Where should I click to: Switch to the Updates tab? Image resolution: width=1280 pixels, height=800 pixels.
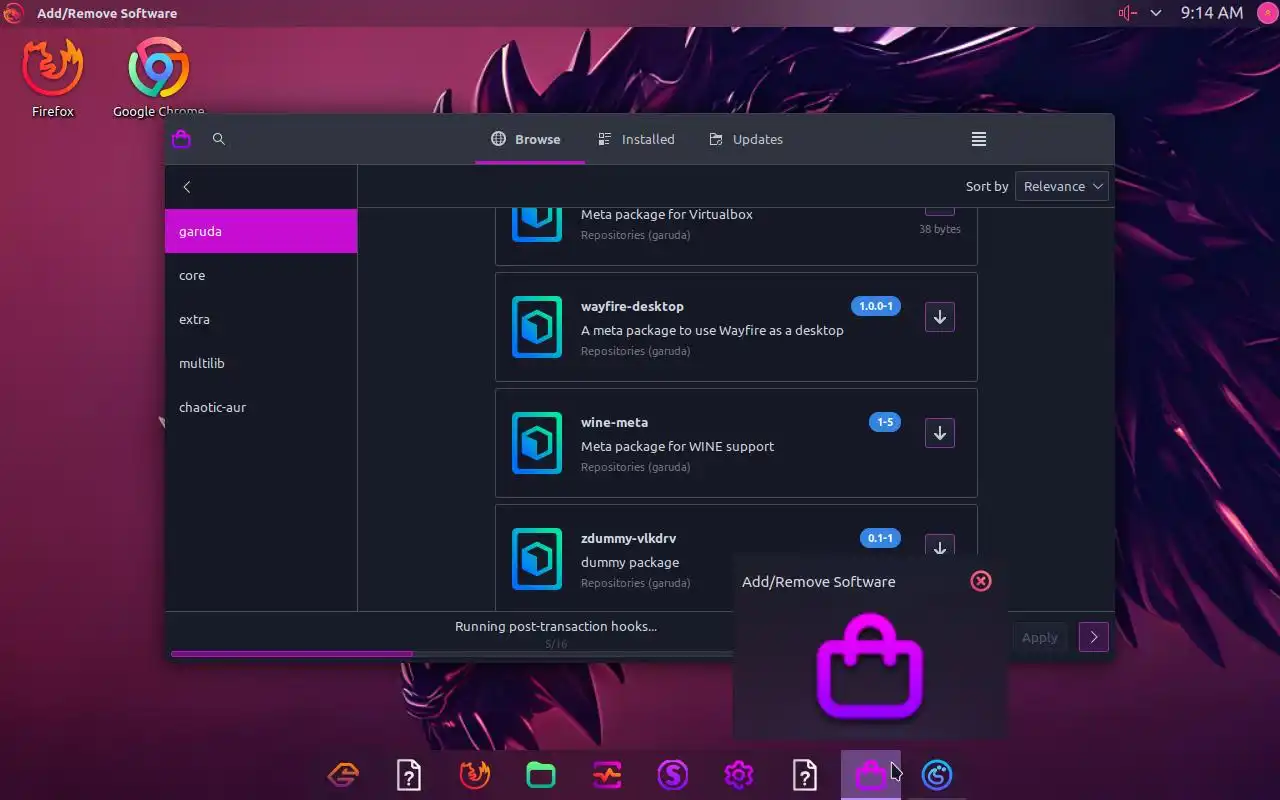[746, 139]
